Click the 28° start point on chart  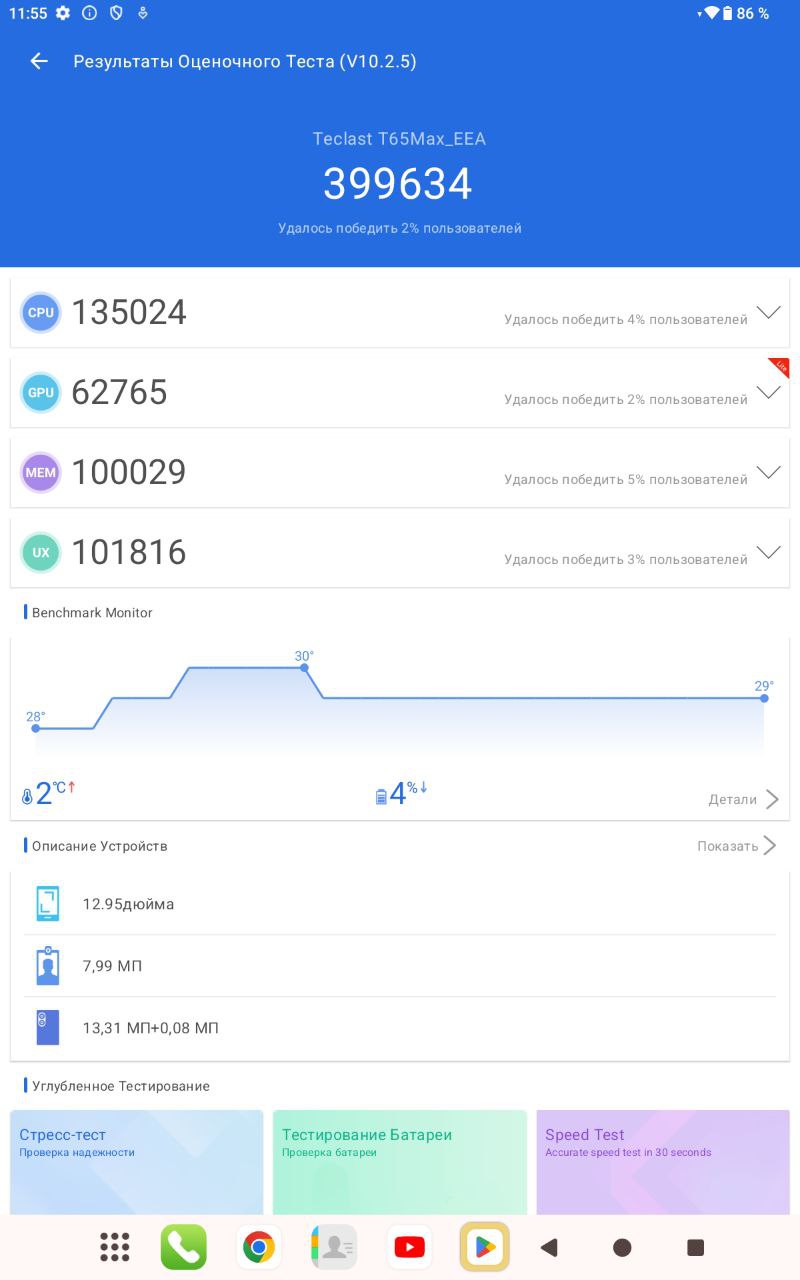coord(36,728)
